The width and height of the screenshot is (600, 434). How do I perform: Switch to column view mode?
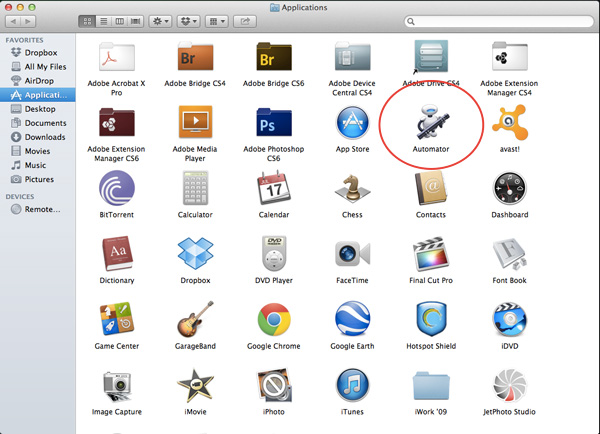point(119,21)
